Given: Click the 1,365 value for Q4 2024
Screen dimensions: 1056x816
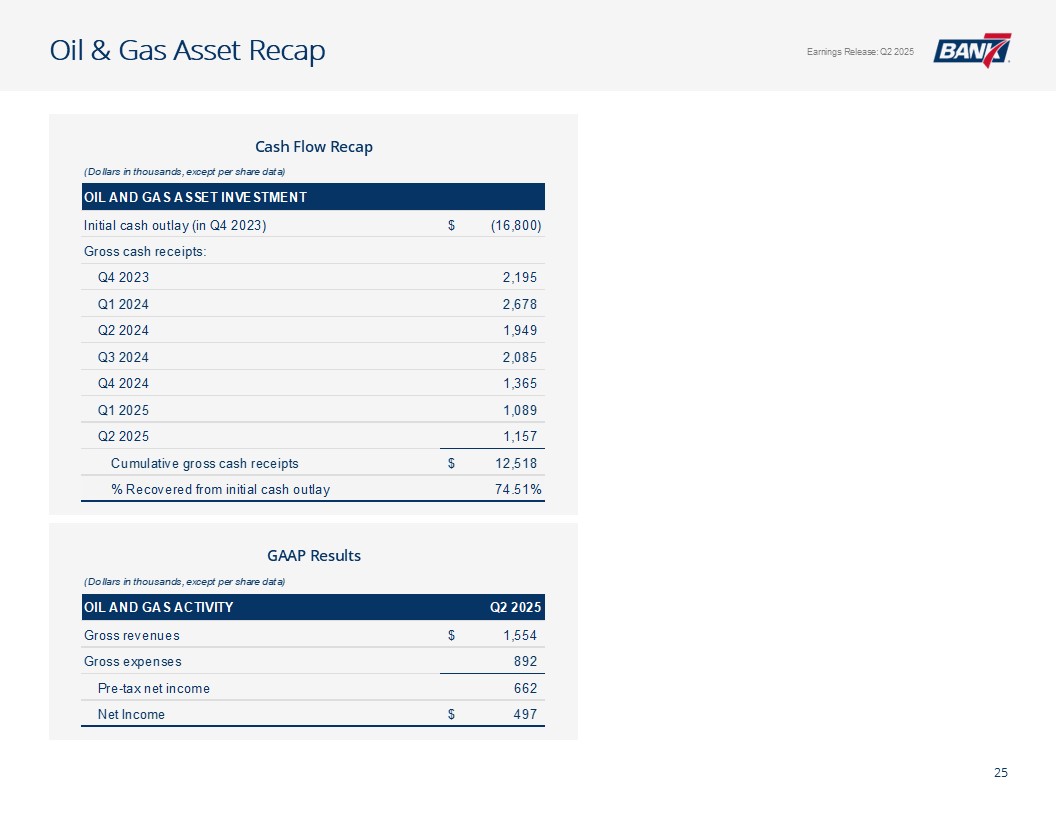Looking at the screenshot, I should pyautogui.click(x=519, y=383).
